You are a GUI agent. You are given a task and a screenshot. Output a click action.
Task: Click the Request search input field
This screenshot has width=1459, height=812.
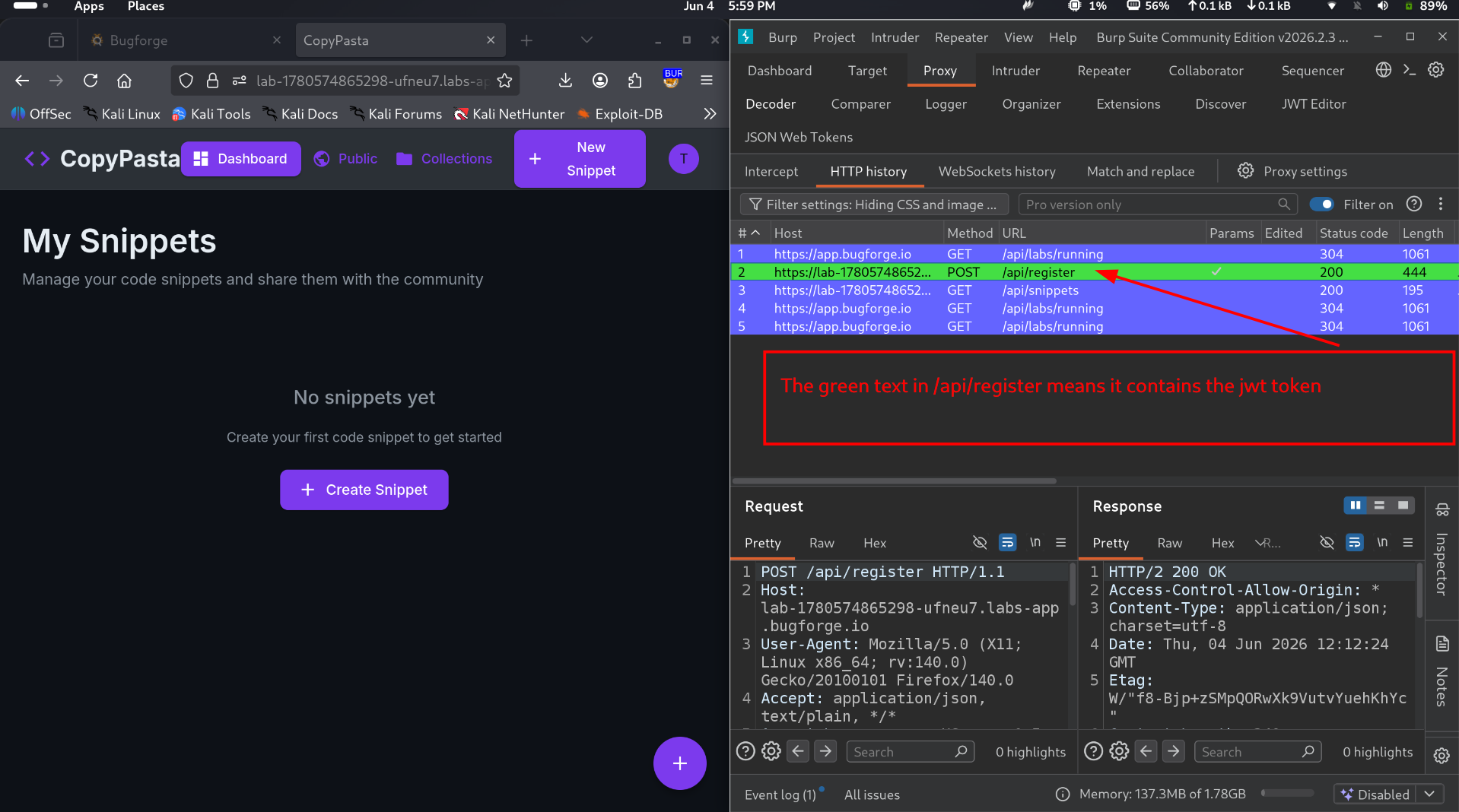(911, 751)
